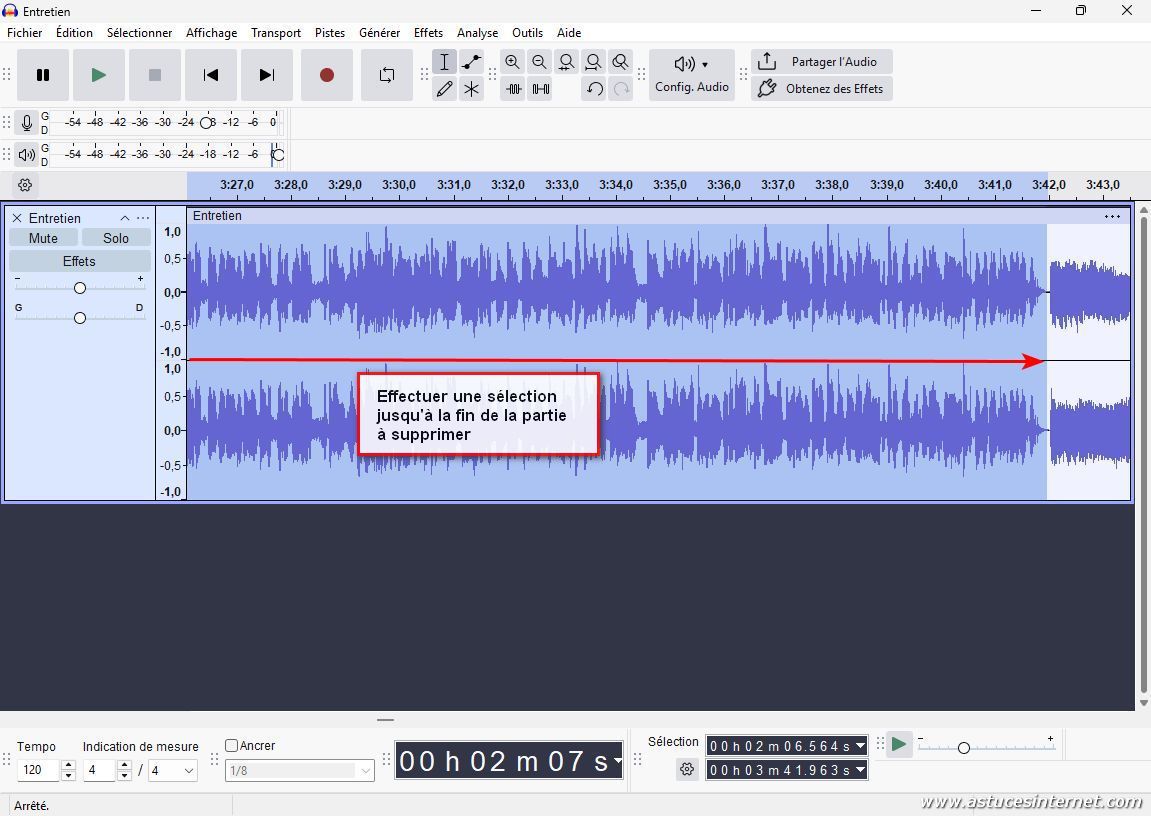
Task: Collapse the Entretien track with the chevron
Action: 125,218
